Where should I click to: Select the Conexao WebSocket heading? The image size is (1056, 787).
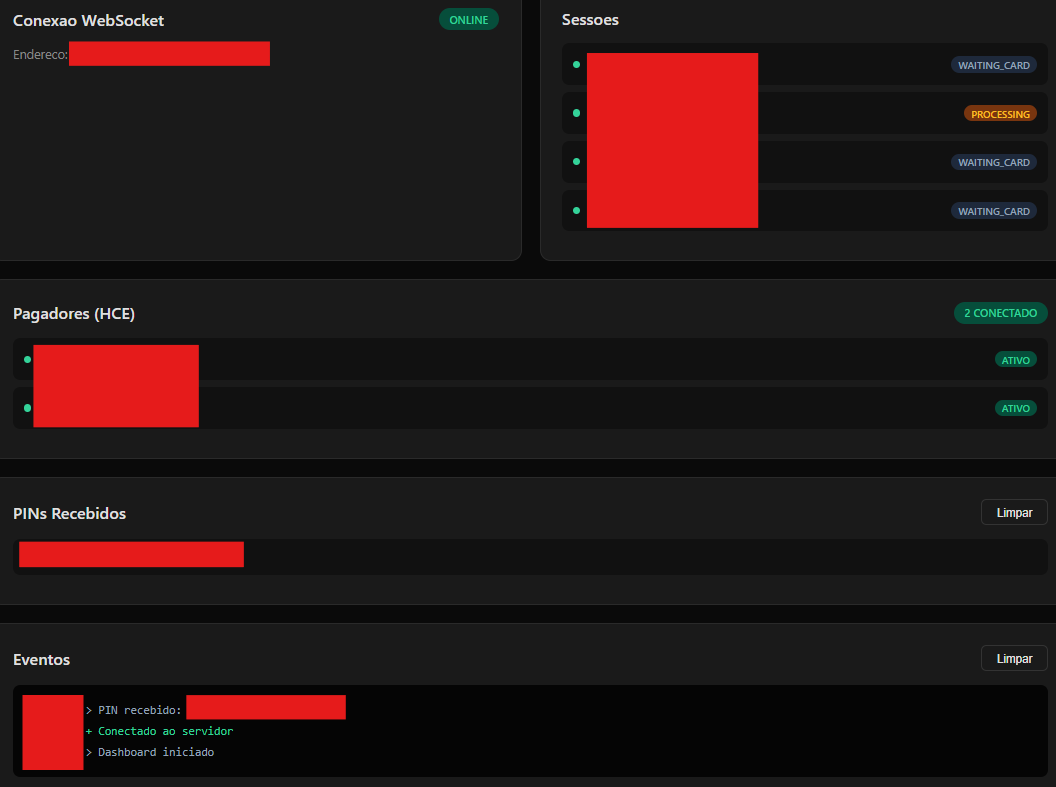click(88, 21)
